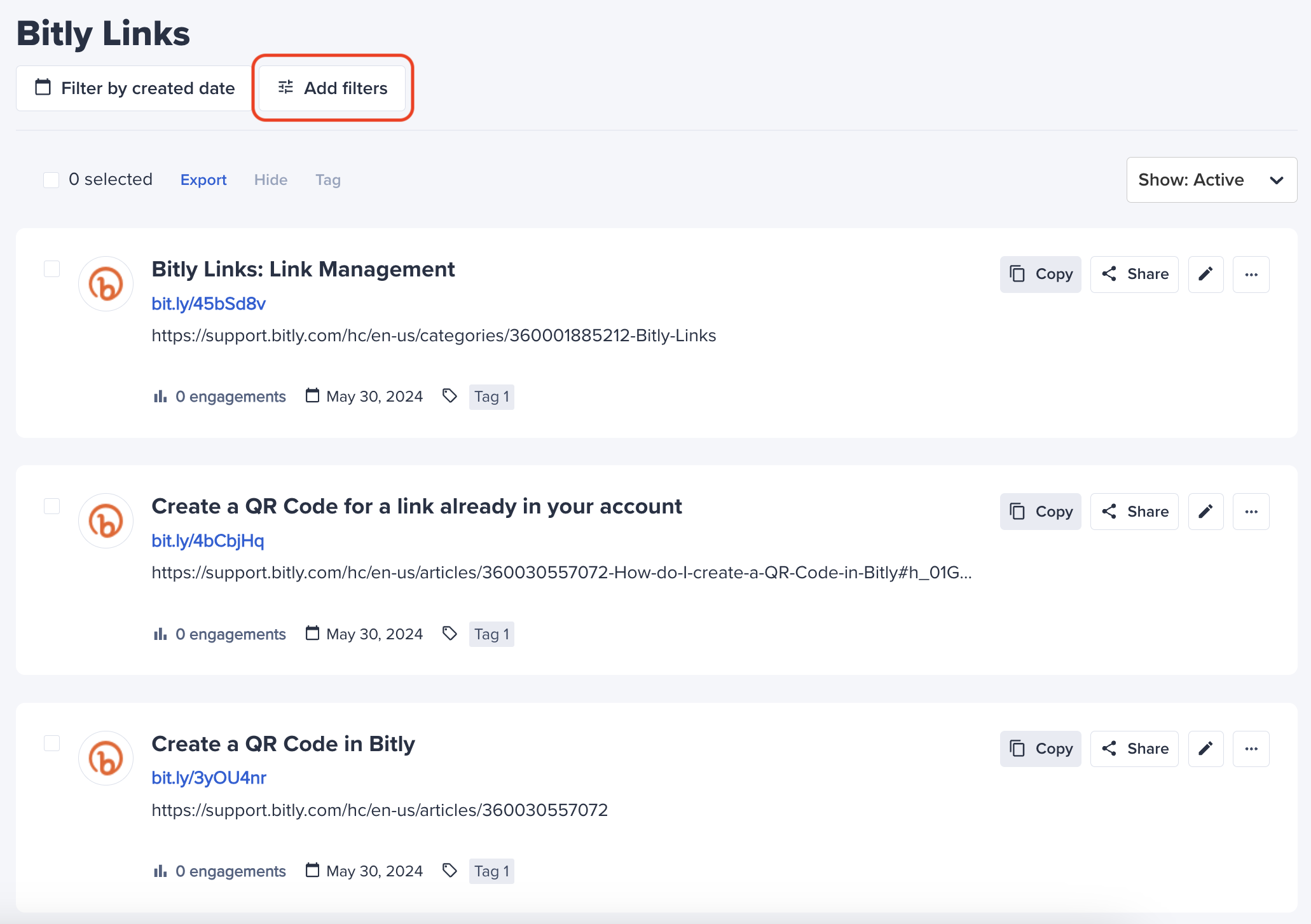Image resolution: width=1311 pixels, height=924 pixels.
Task: Click the 360001885212-Bitly-Links destination URL
Action: tap(434, 336)
